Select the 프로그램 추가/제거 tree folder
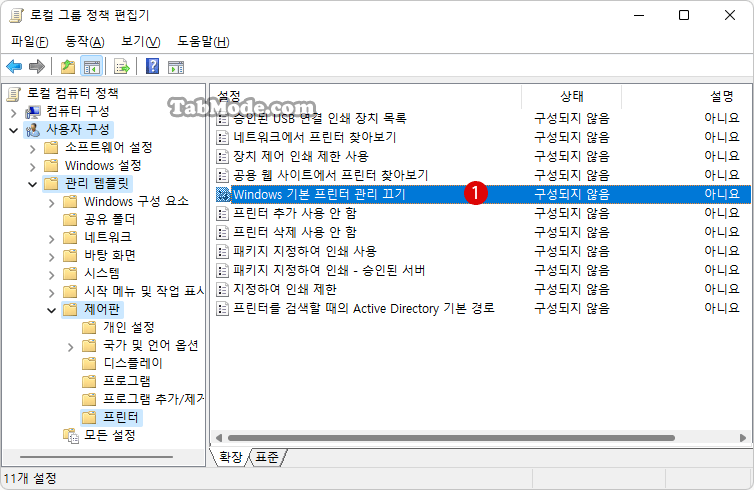The width and height of the screenshot is (754, 490). click(153, 399)
